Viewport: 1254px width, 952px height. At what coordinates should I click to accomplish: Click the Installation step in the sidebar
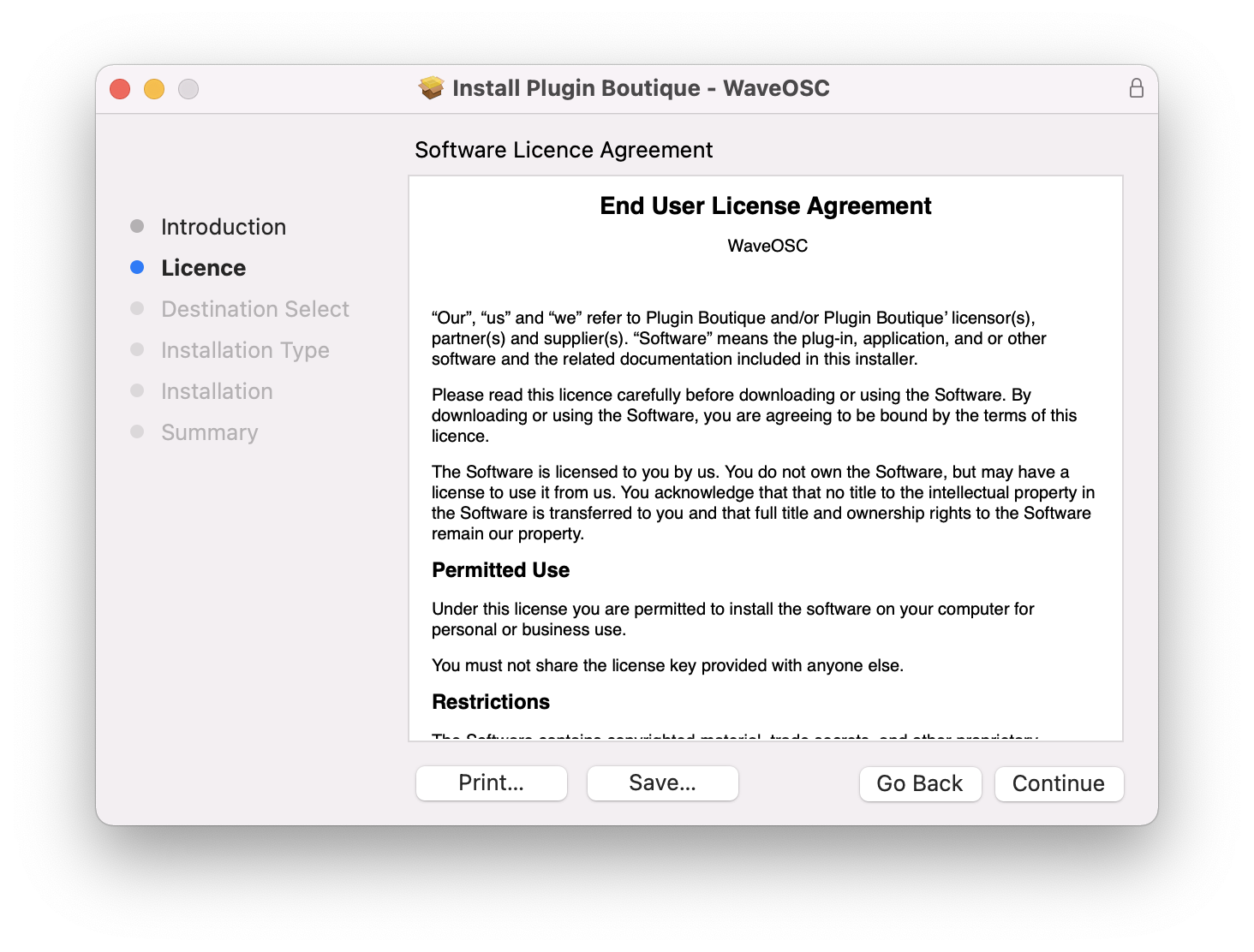coord(217,391)
